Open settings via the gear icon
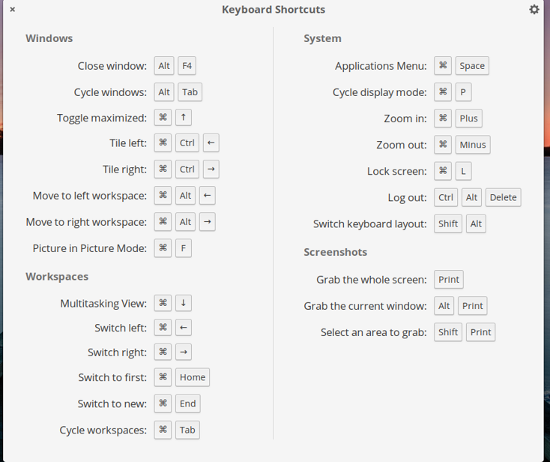Image resolution: width=550 pixels, height=462 pixels. (534, 9)
